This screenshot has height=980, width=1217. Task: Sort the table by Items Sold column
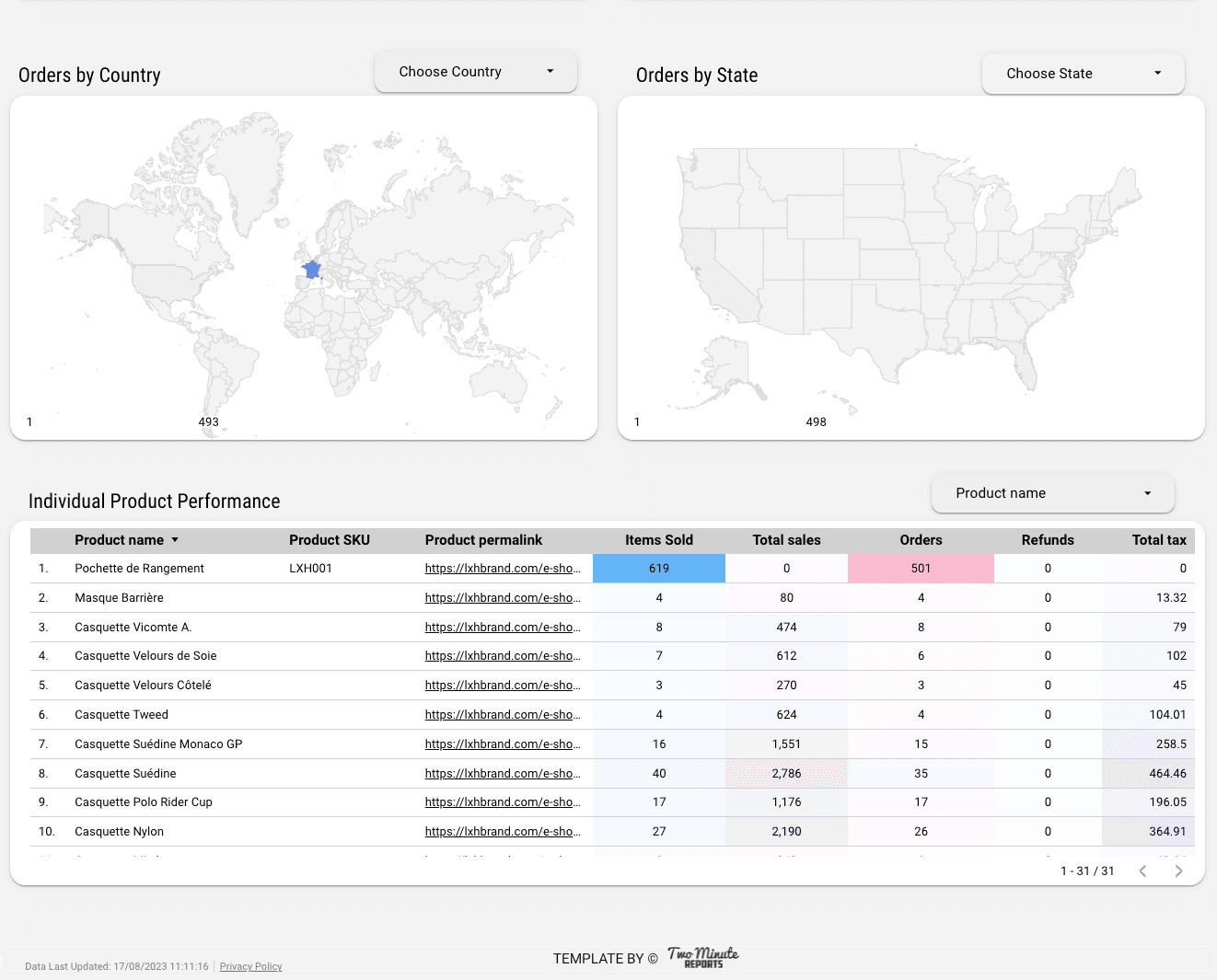[x=659, y=540]
